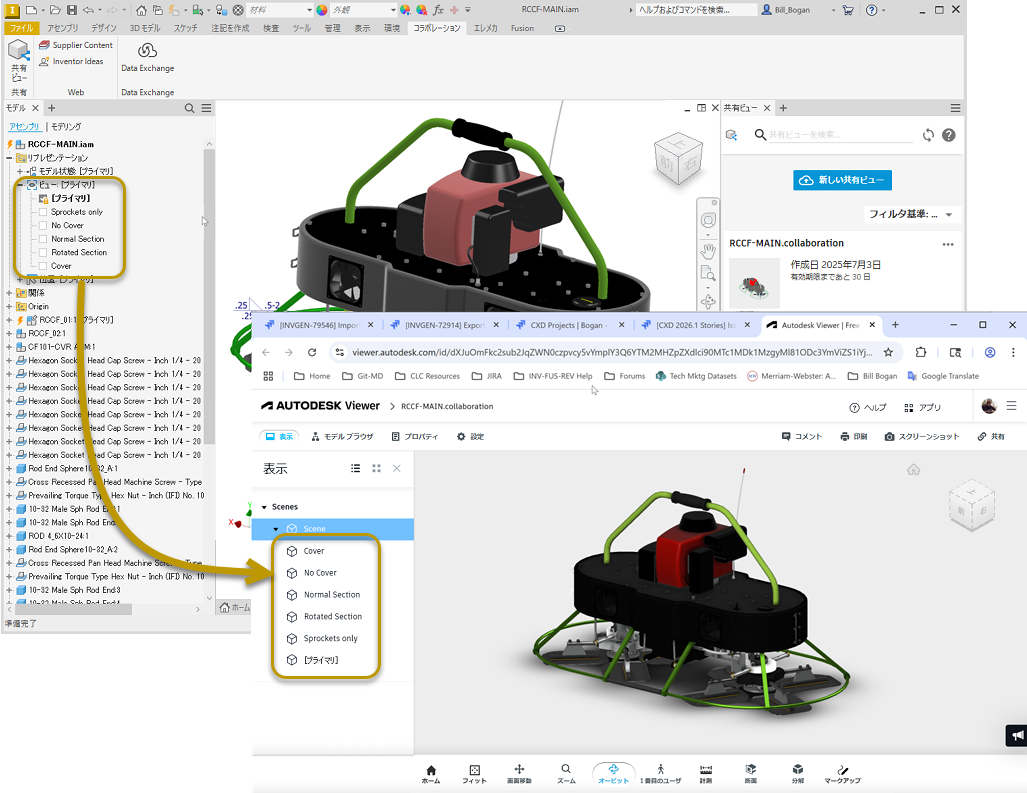The image size is (1027, 793).
Task: Create a new shared view button
Action: [x=842, y=180]
